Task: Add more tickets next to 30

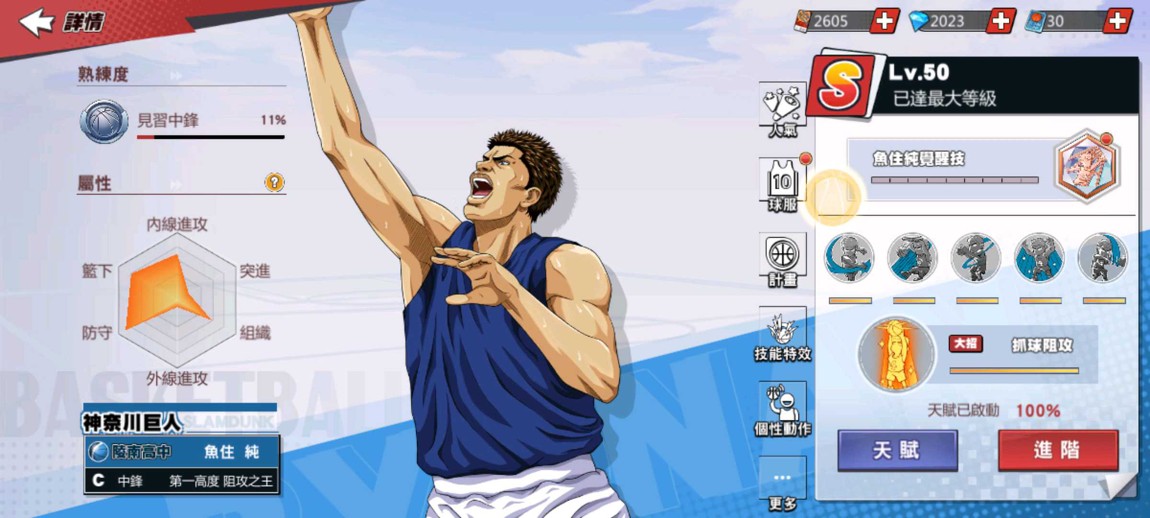Action: coord(1118,21)
